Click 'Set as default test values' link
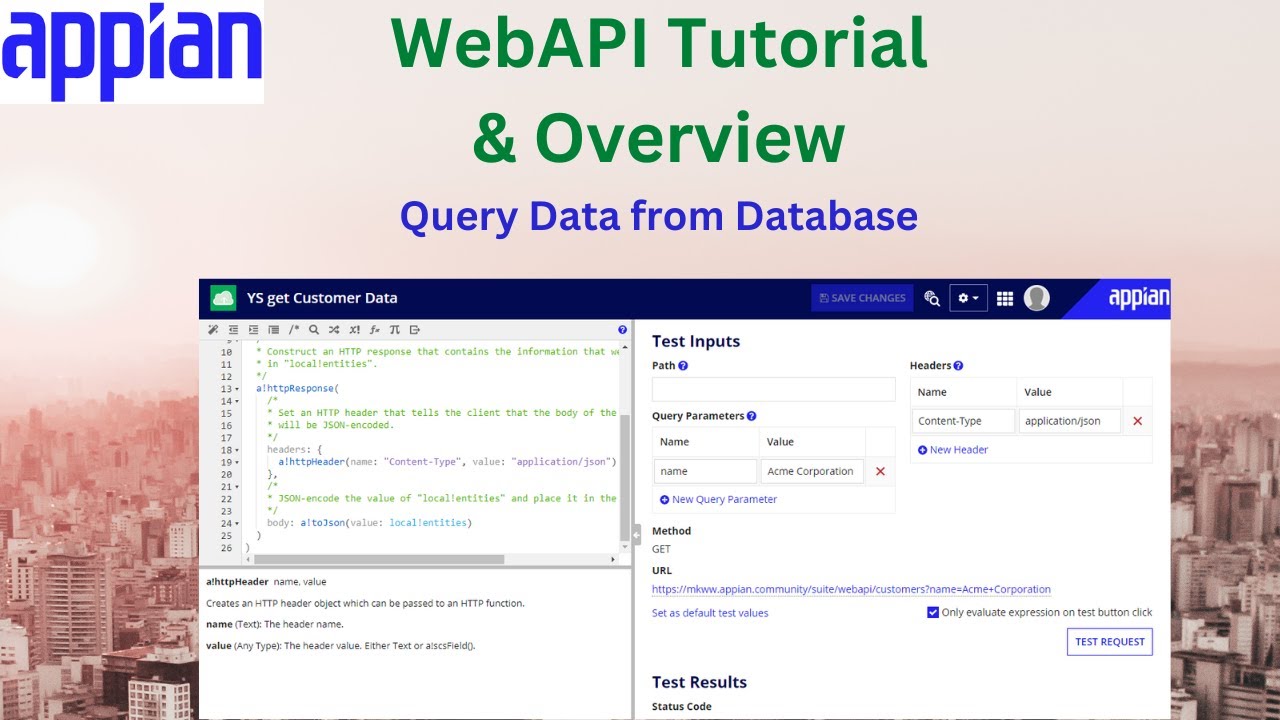The height and width of the screenshot is (720, 1280). (x=710, y=613)
